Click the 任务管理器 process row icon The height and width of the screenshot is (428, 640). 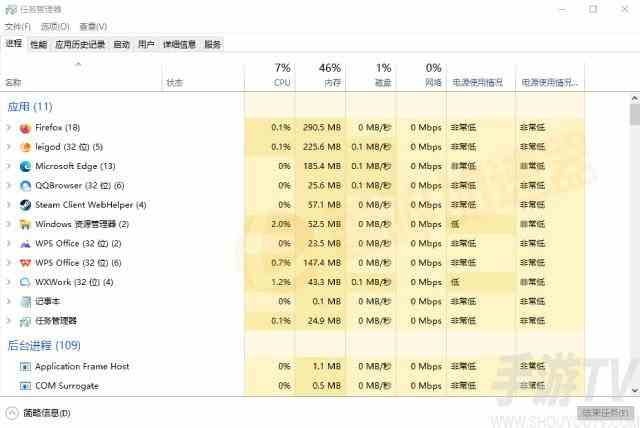click(25, 322)
